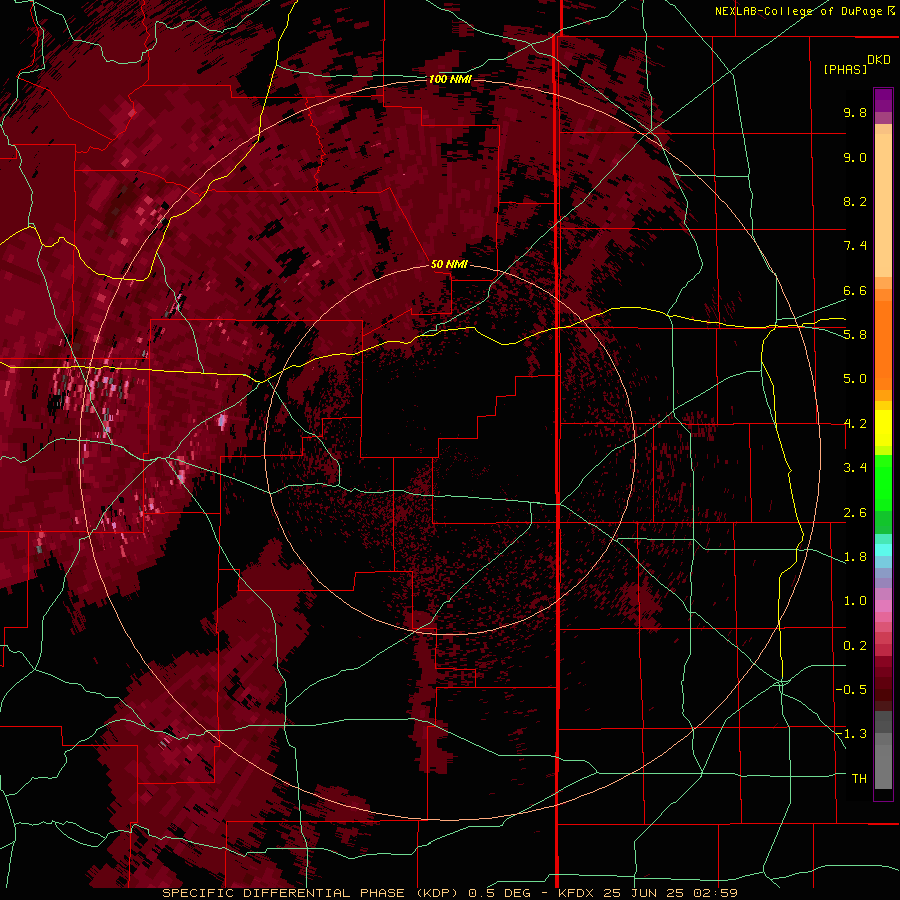The image size is (900, 900).
Task: Click the SPECIFIC DIFFERENTIAL PHASE (KDP) caption
Action: click(x=310, y=893)
